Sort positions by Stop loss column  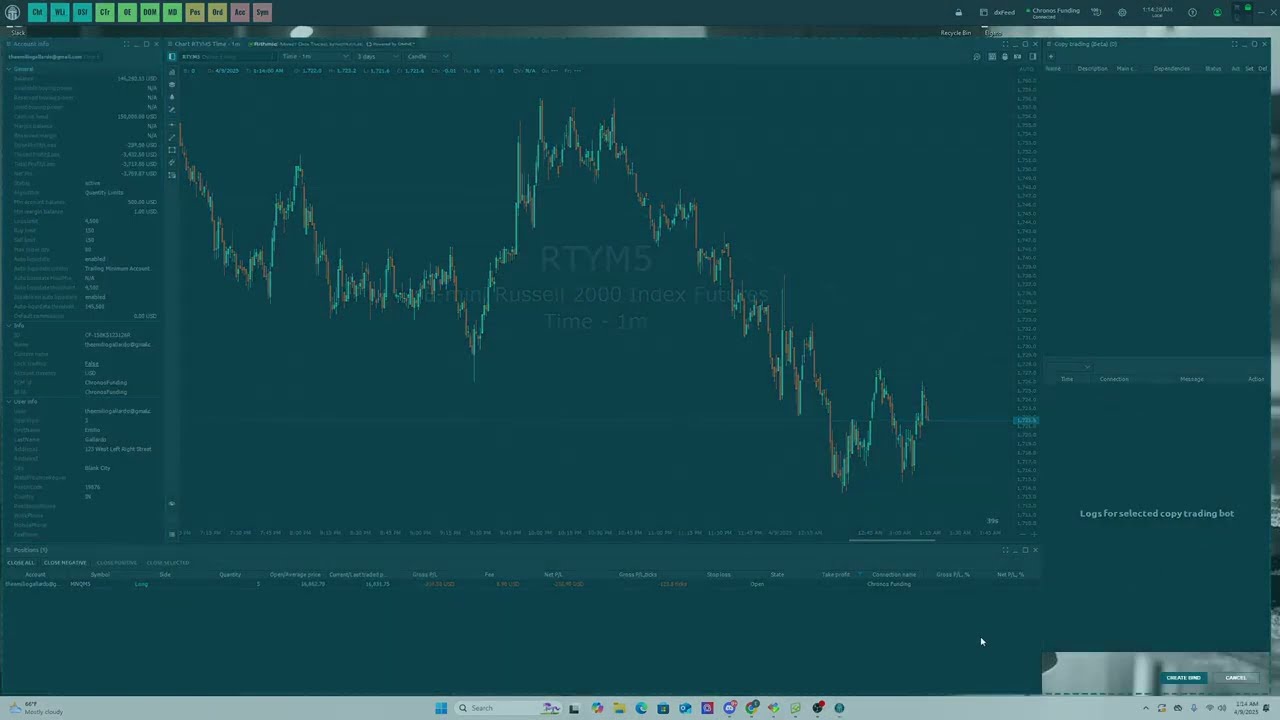718,574
